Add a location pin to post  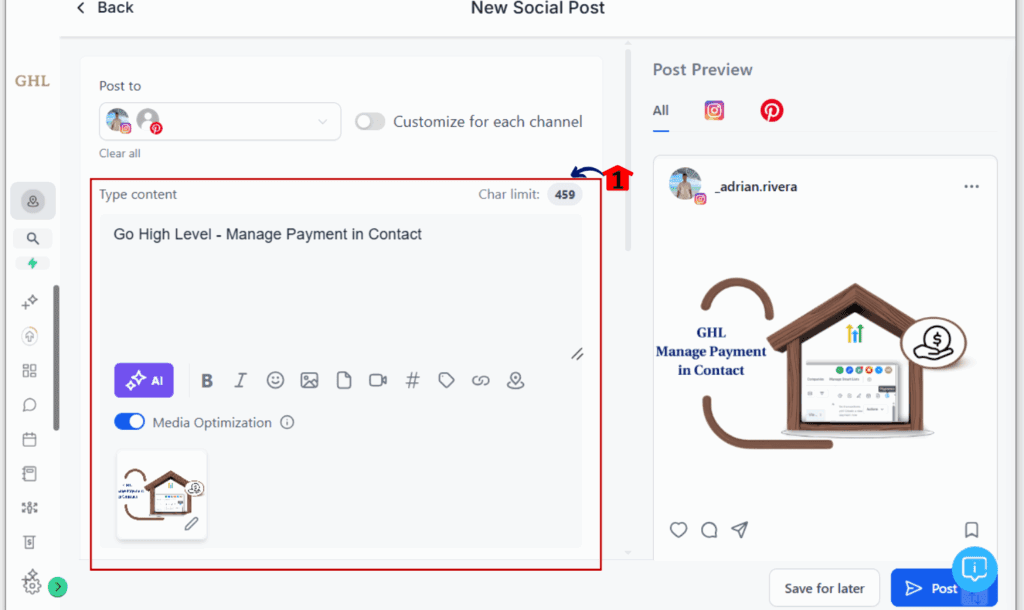515,380
